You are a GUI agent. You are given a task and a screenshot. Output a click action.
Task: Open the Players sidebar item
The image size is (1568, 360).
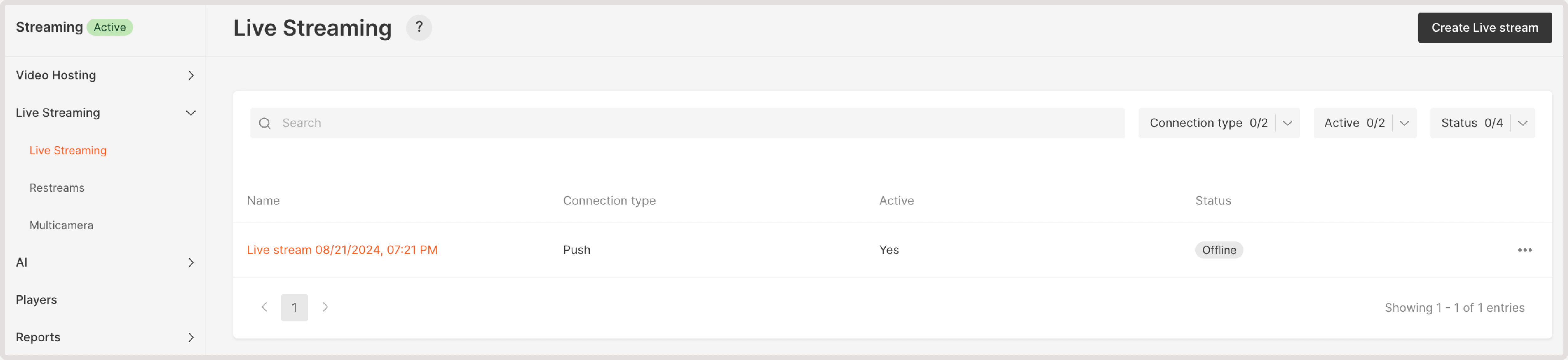point(37,300)
